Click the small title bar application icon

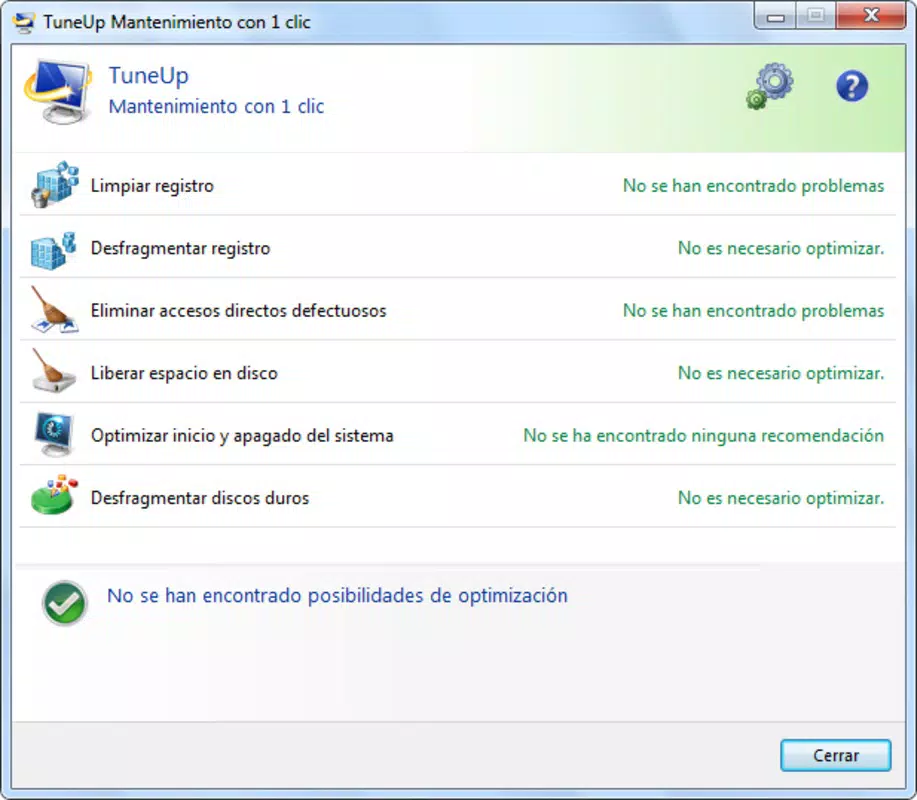(24, 22)
